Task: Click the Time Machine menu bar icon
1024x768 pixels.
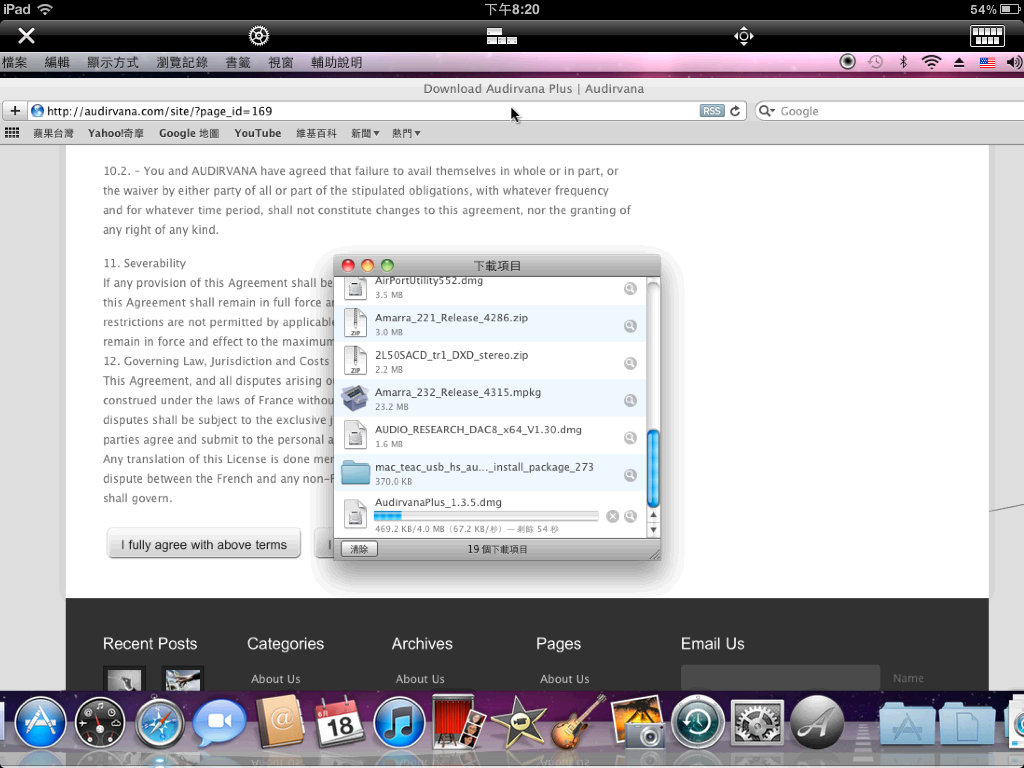Action: coord(875,62)
